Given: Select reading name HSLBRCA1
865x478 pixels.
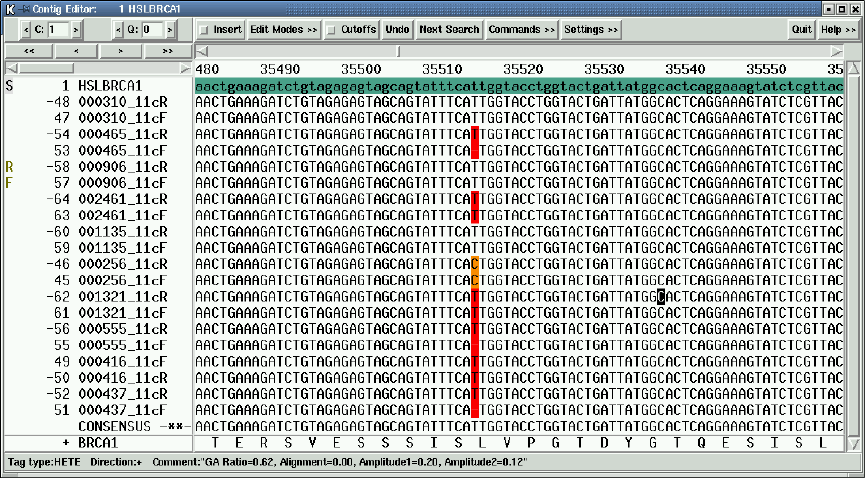Looking at the screenshot, I should click(x=110, y=86).
